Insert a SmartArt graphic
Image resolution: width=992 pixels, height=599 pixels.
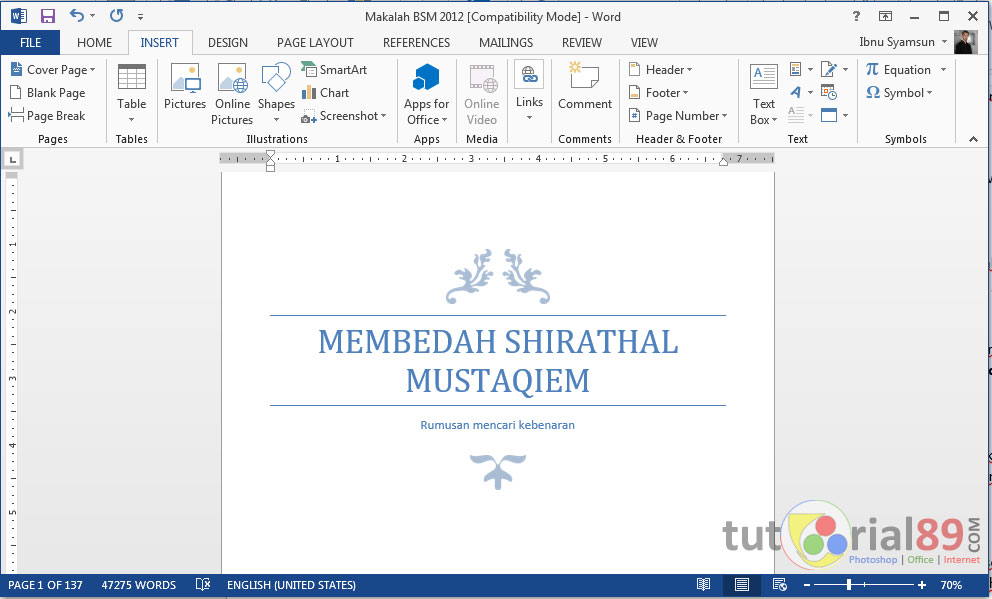[334, 70]
